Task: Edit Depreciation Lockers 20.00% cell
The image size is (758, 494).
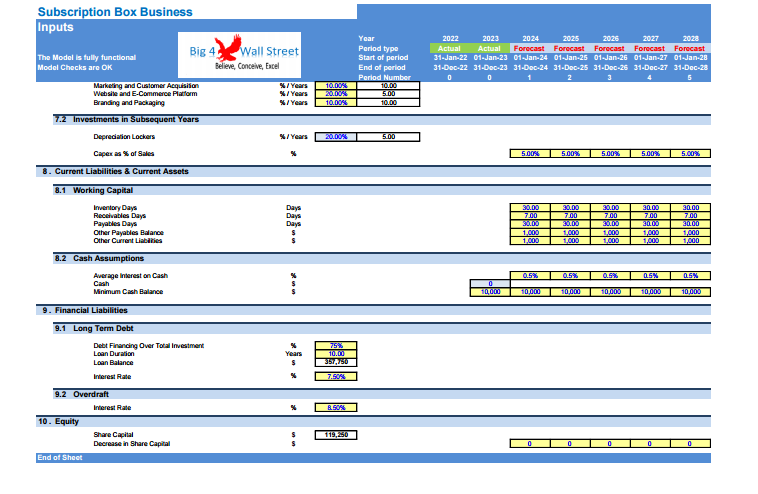Action: [x=336, y=137]
